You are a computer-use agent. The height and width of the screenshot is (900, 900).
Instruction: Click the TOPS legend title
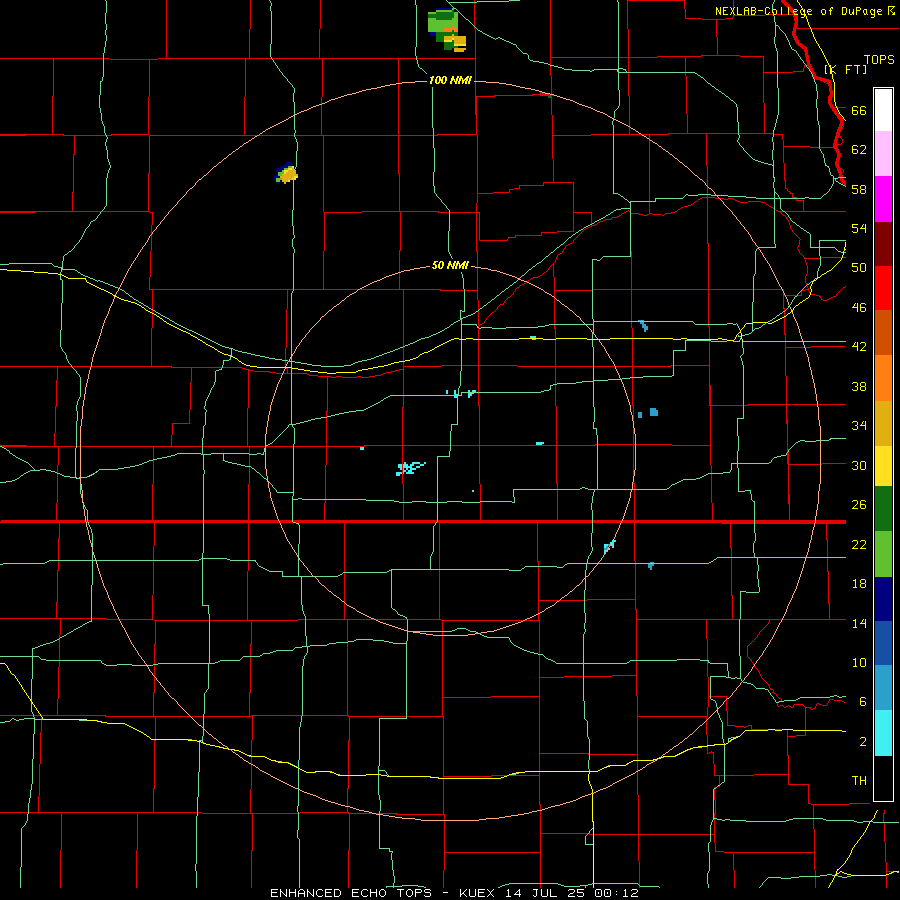click(879, 59)
